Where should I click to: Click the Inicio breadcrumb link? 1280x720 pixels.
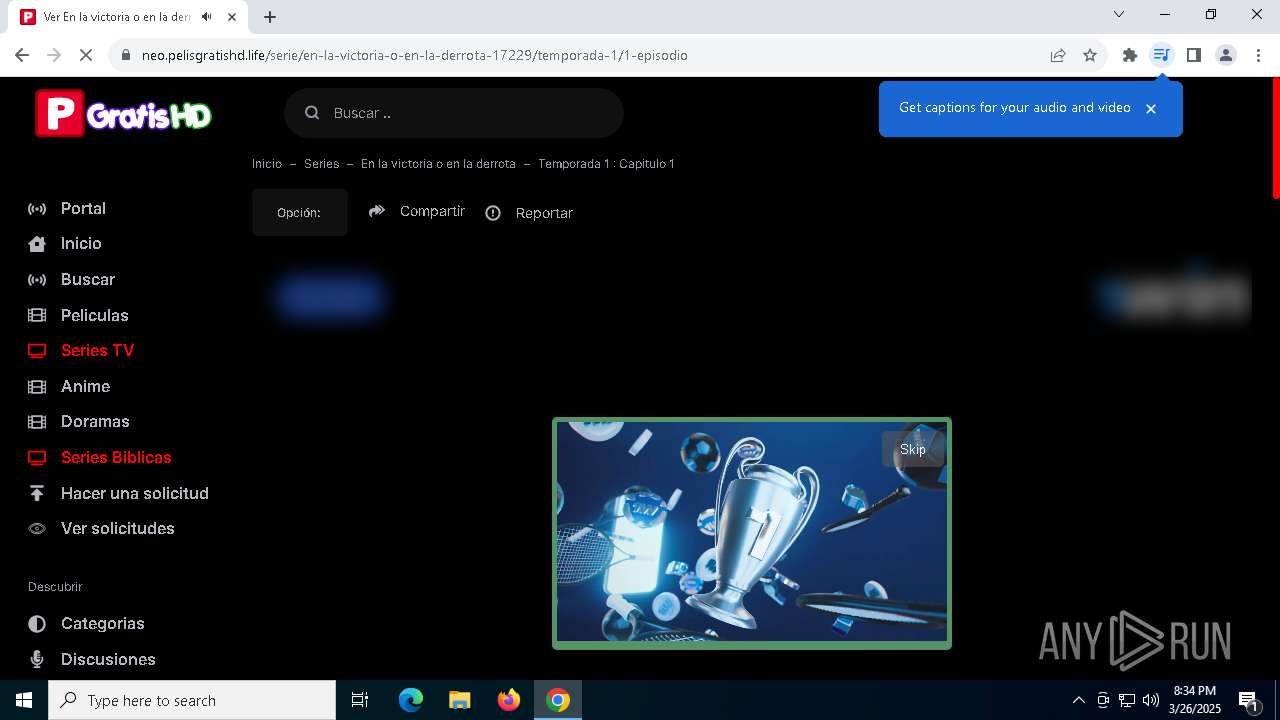(x=267, y=164)
